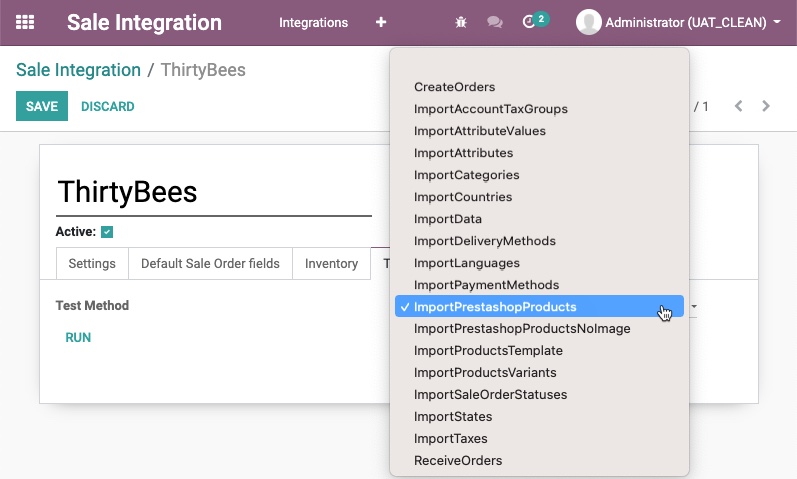The height and width of the screenshot is (479, 797).
Task: Edit the ThirtyBees name field
Action: click(213, 193)
